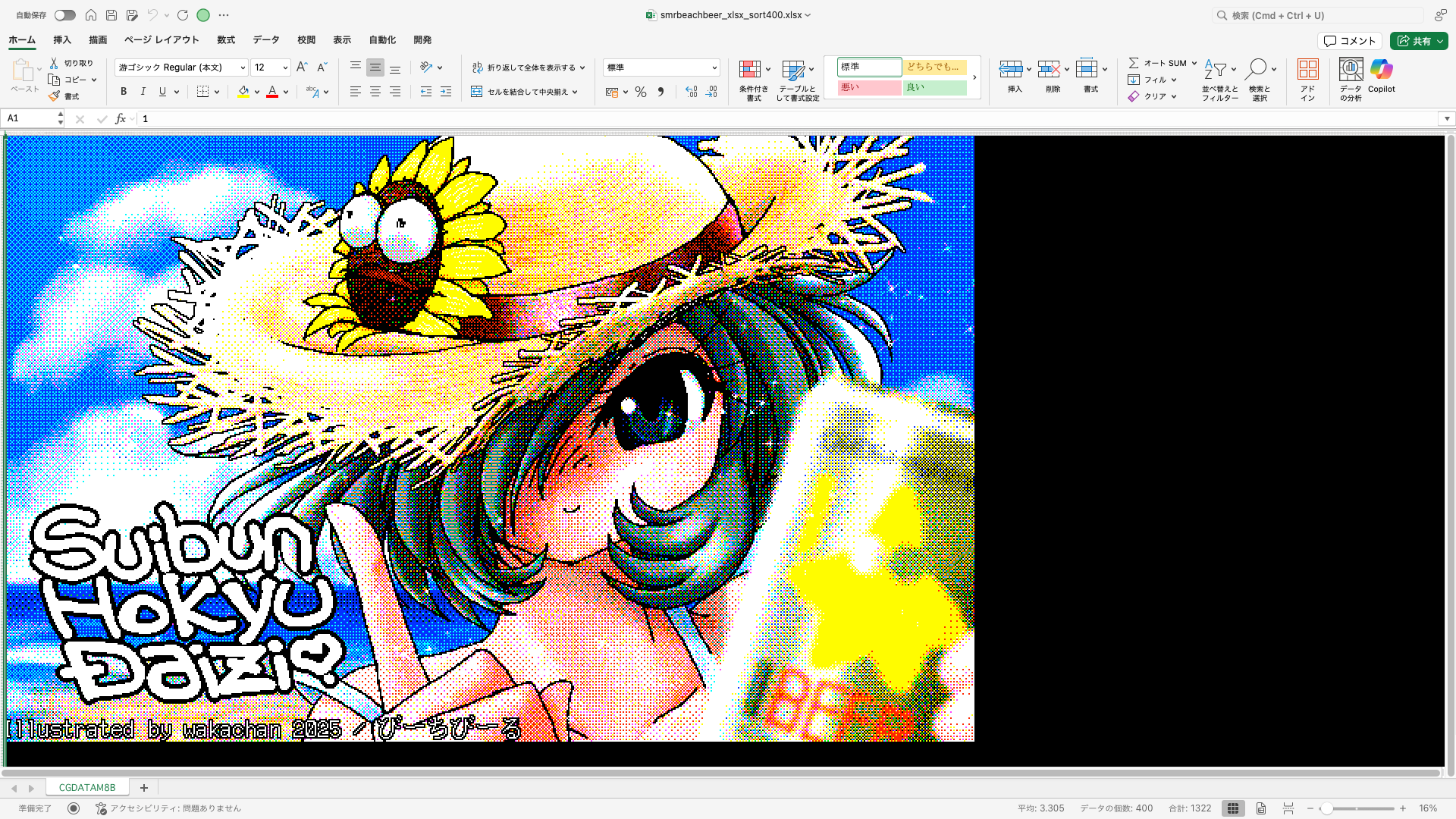The image size is (1456, 819).
Task: Click the zoom slider handle
Action: click(1326, 809)
